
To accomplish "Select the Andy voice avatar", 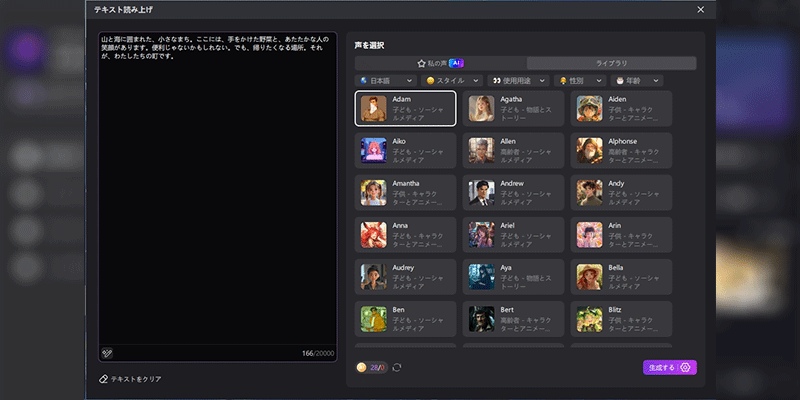I will tap(589, 193).
